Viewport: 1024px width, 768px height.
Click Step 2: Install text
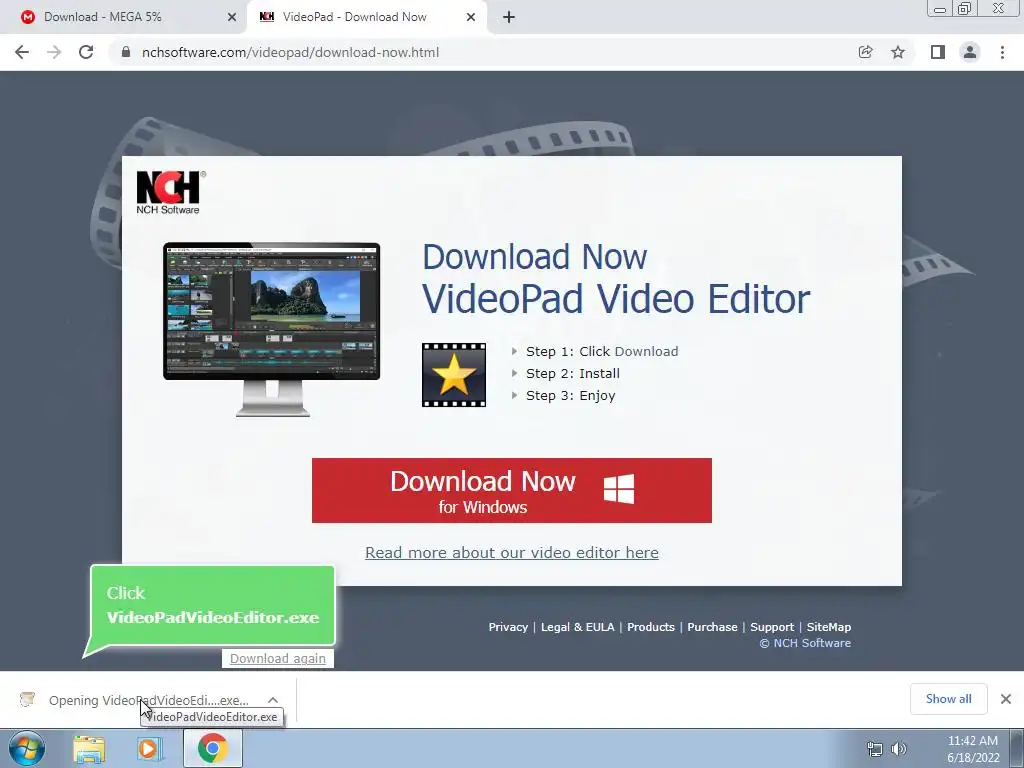pos(573,374)
